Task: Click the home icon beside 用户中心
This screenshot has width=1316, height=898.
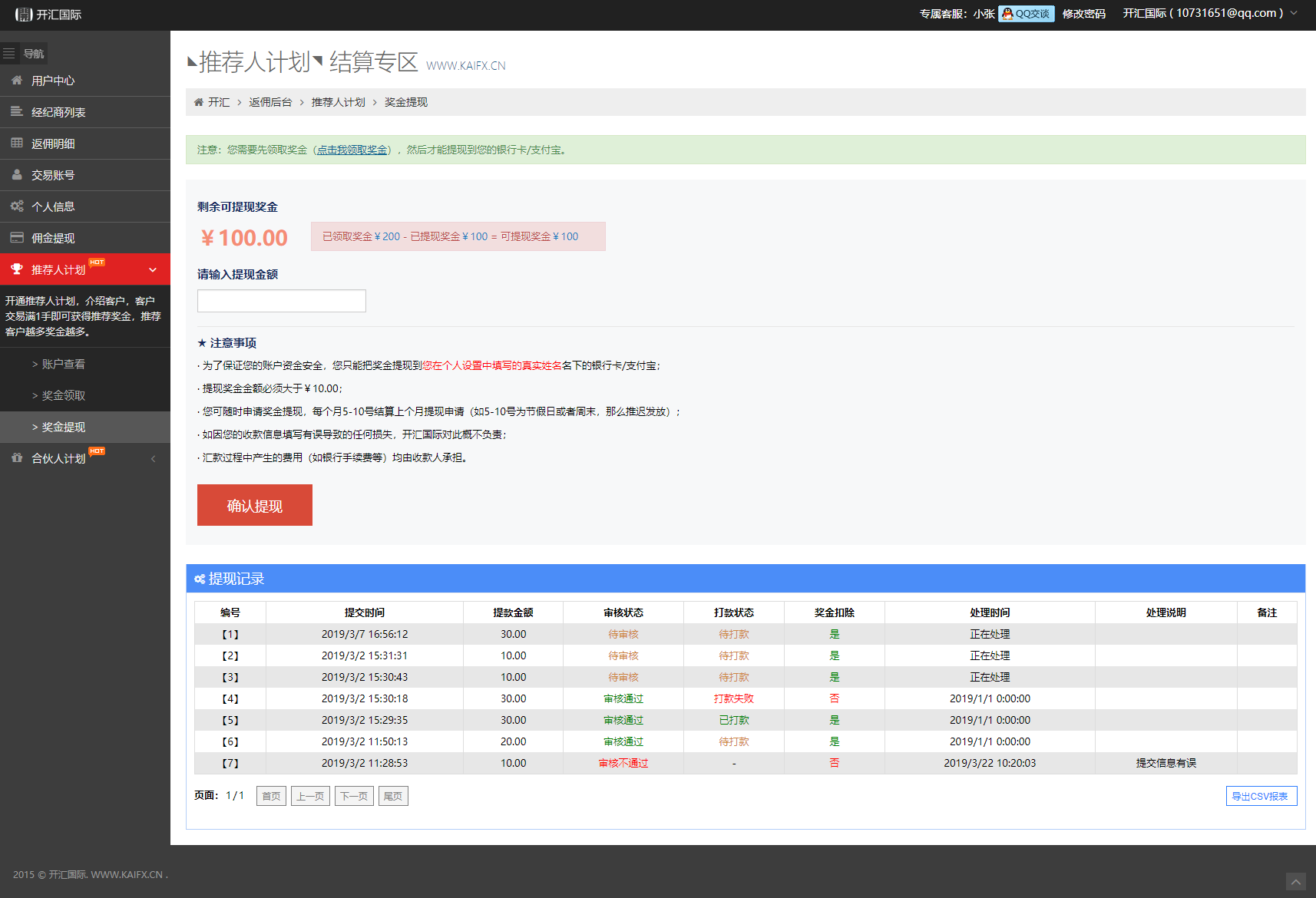Action: [x=17, y=80]
